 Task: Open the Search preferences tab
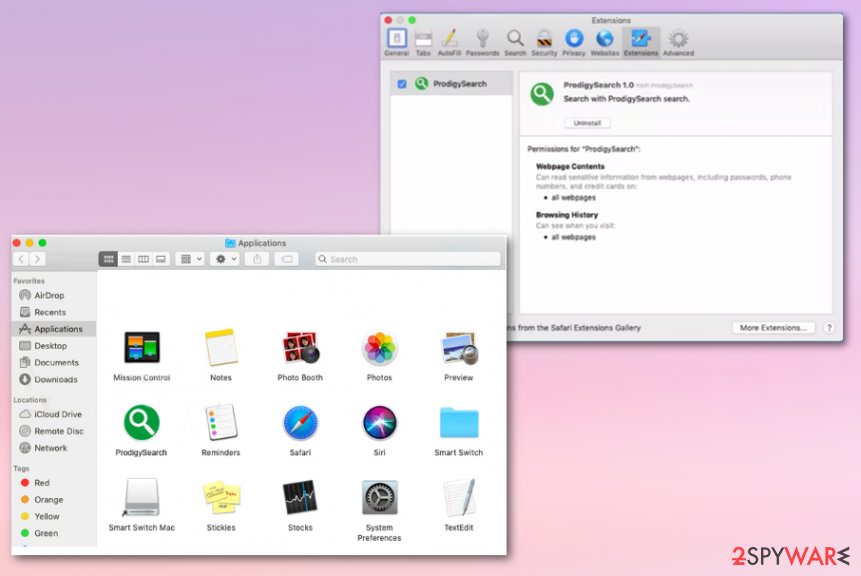click(x=515, y=43)
